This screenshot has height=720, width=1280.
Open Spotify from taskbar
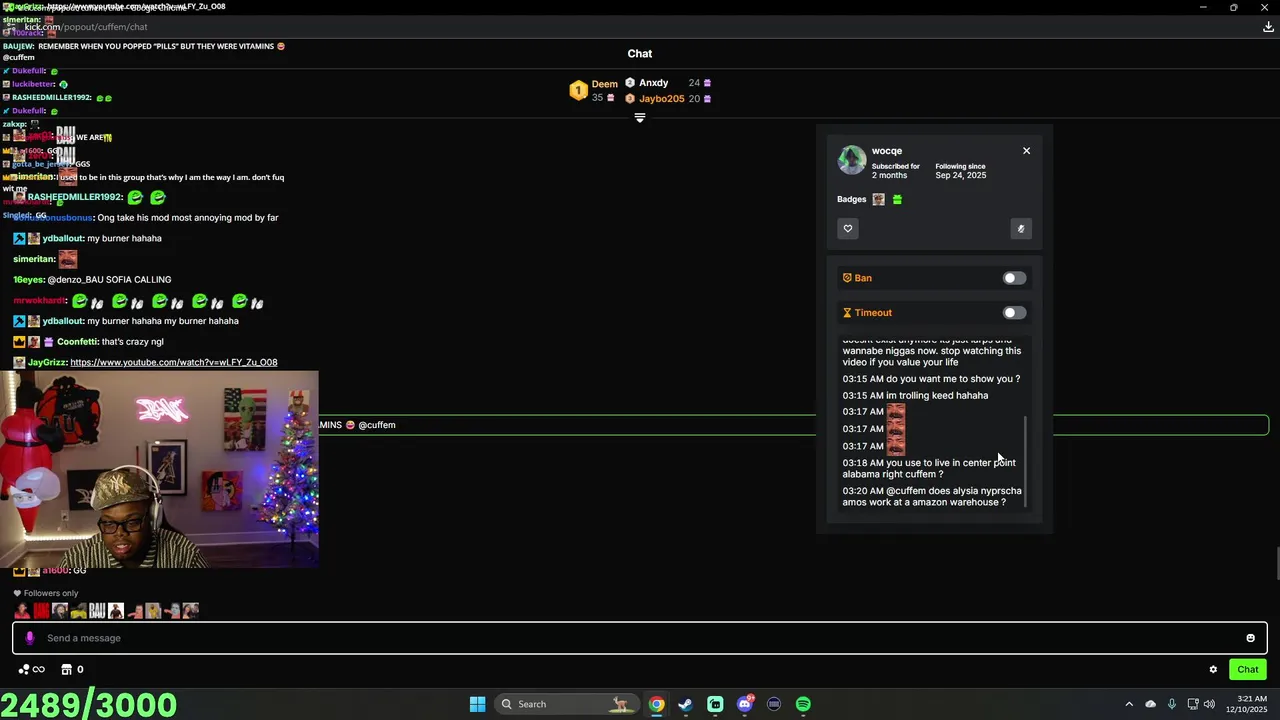point(803,704)
